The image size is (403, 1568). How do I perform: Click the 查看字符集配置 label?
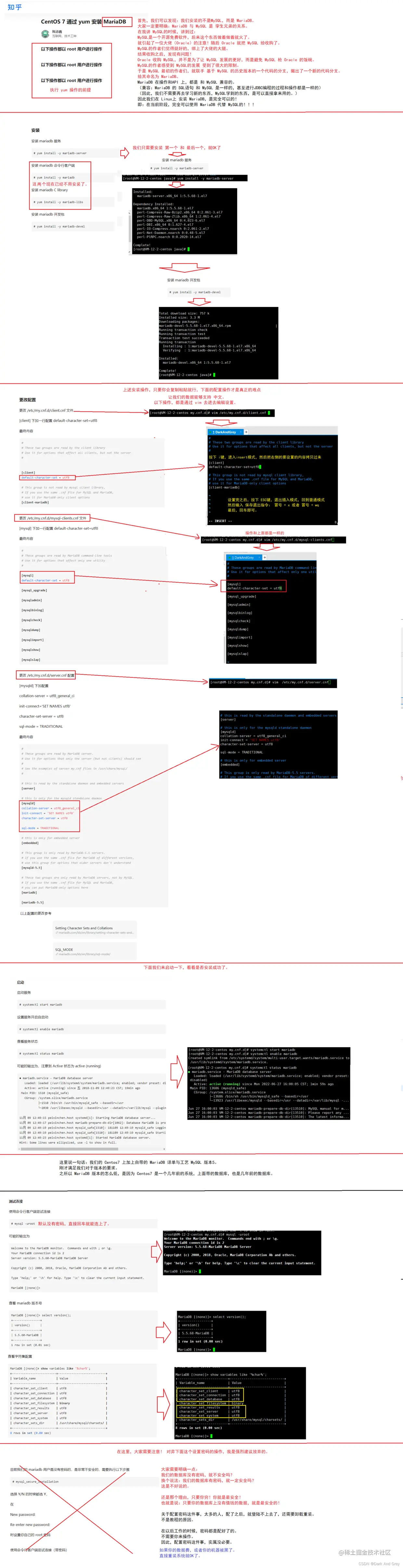[x=20, y=1356]
